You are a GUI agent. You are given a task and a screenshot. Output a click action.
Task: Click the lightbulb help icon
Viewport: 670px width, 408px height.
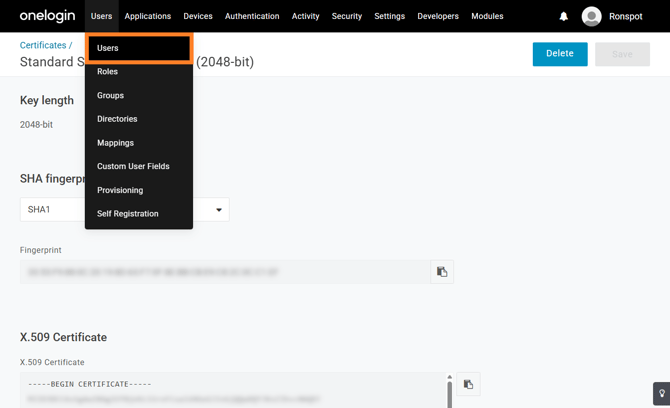[661, 394]
